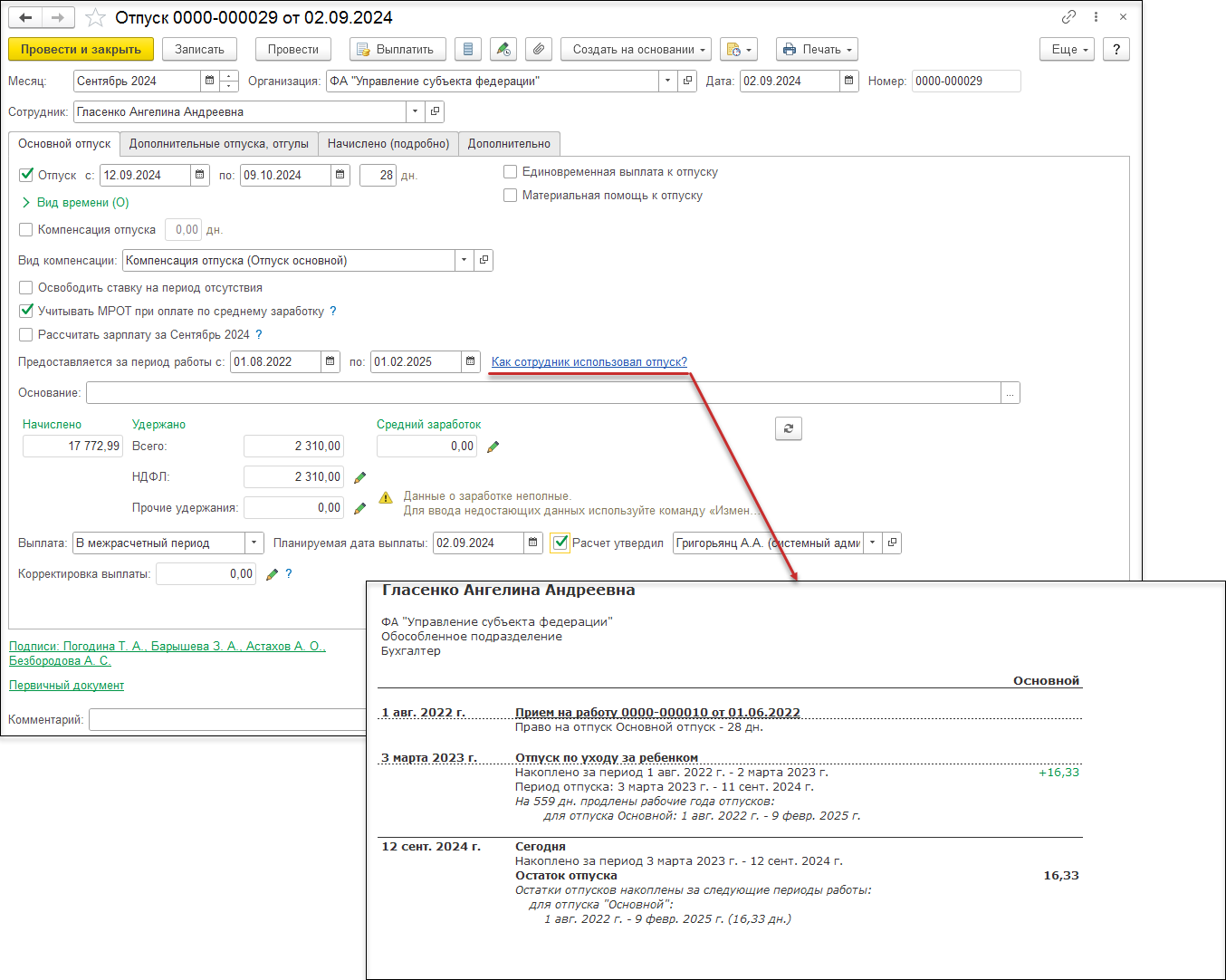This screenshot has height=980, width=1226.
Task: Open the vertical three-dot options menu
Action: tap(1096, 16)
